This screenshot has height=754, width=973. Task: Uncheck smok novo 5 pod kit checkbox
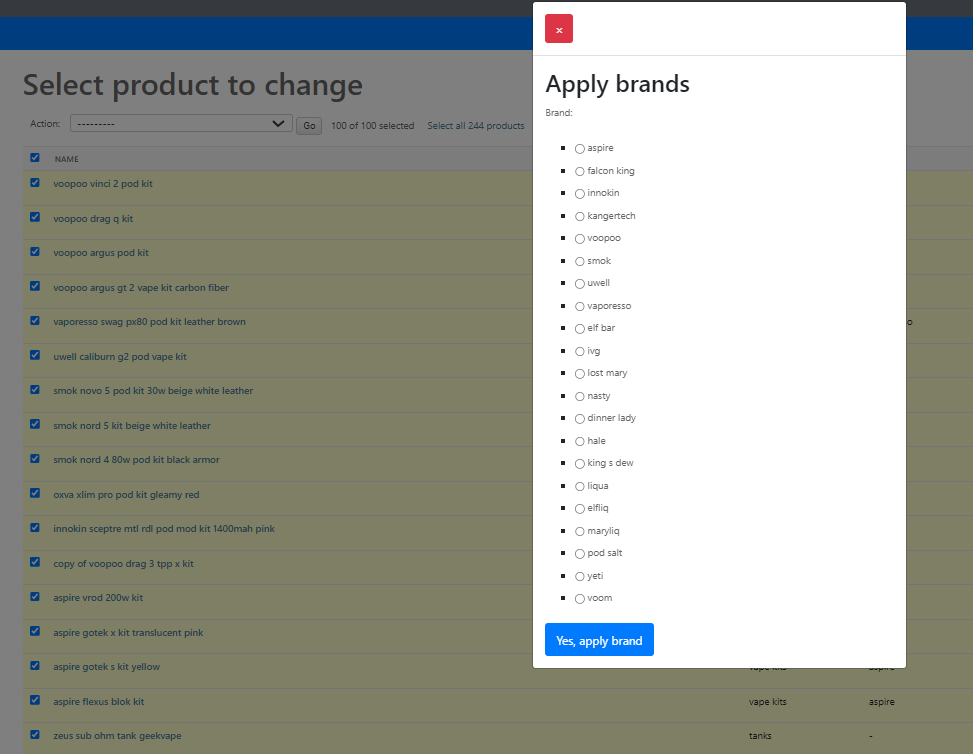[35, 390]
